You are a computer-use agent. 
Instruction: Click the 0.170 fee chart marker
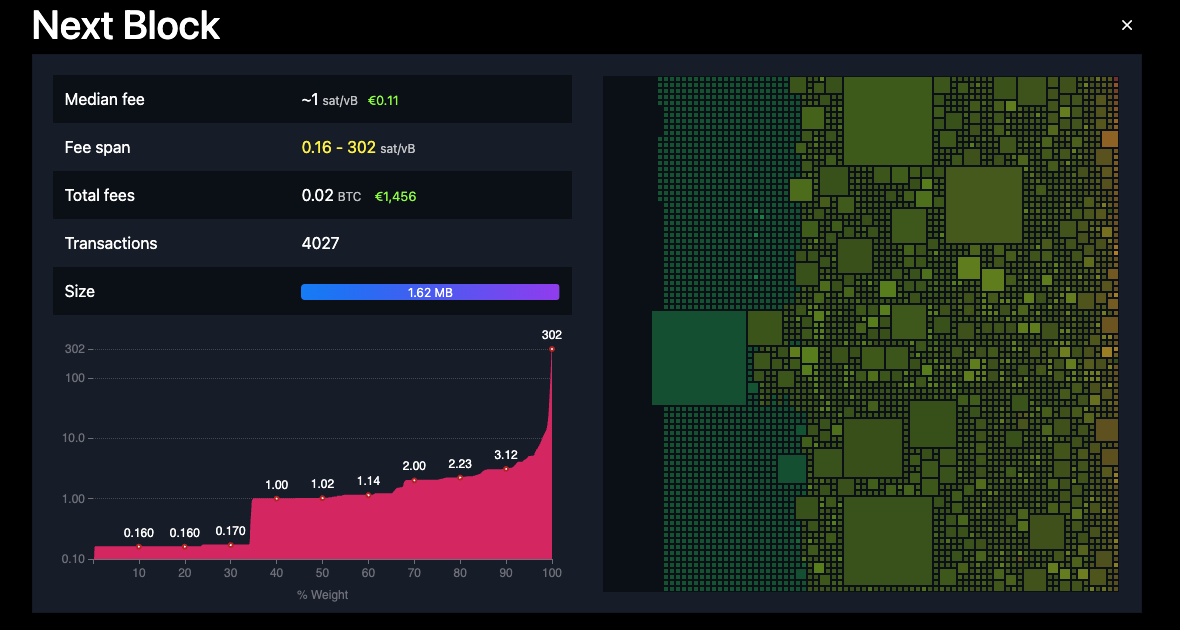coord(231,544)
